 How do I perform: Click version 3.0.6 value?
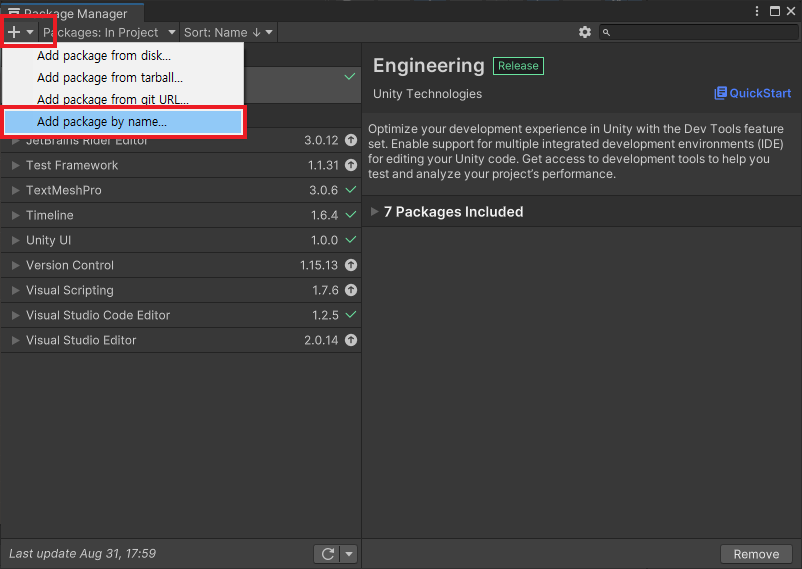[323, 190]
